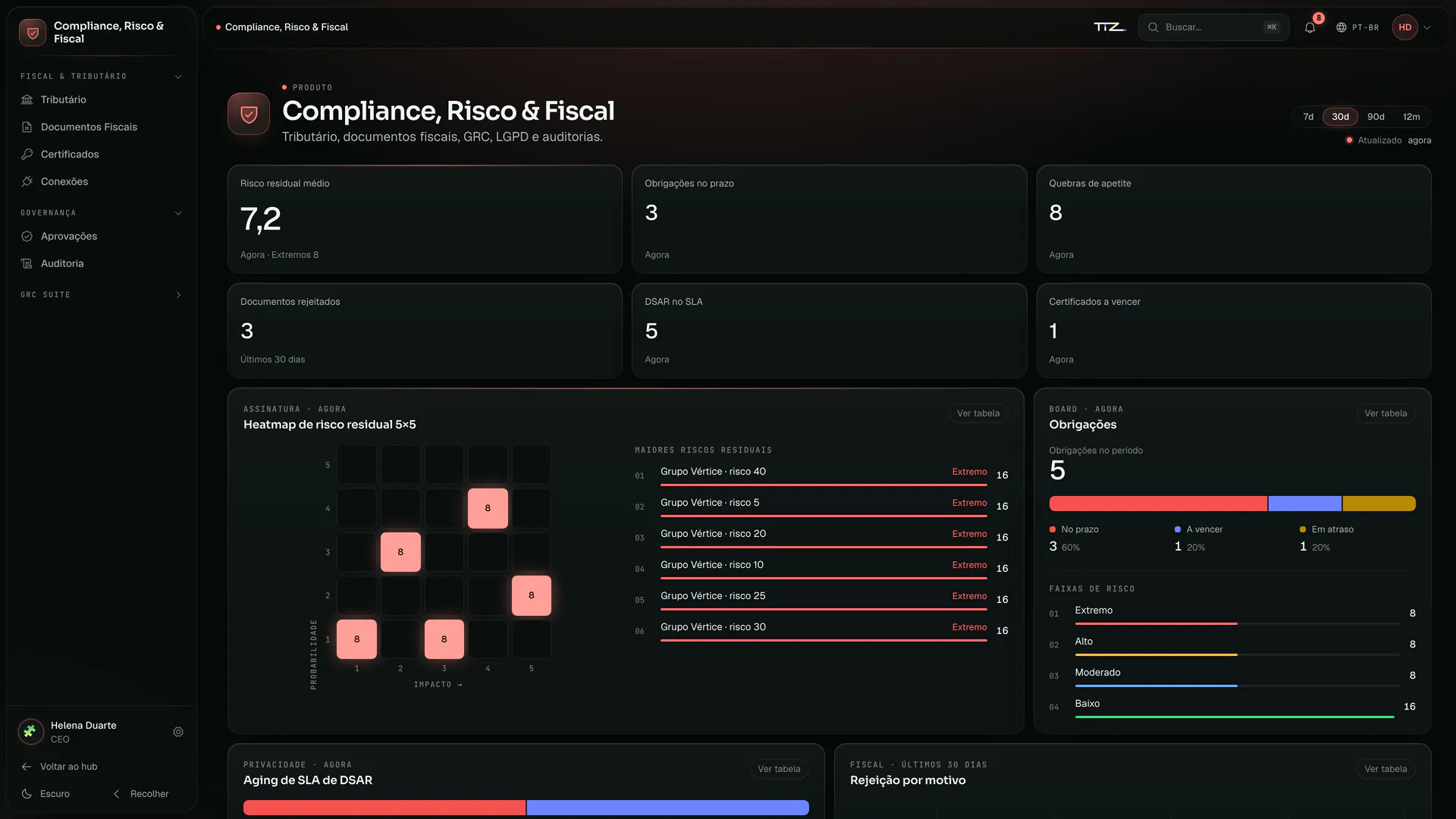The width and height of the screenshot is (1456, 819).
Task: Click Ver tabela on Obrigações panel
Action: [x=1385, y=413]
